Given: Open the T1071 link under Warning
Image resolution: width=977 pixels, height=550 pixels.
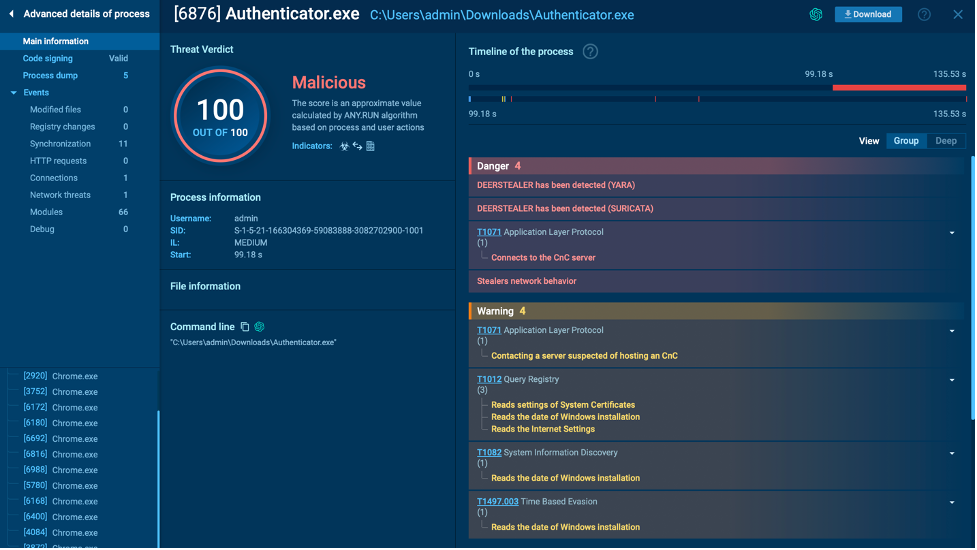Looking at the screenshot, I should click(489, 331).
